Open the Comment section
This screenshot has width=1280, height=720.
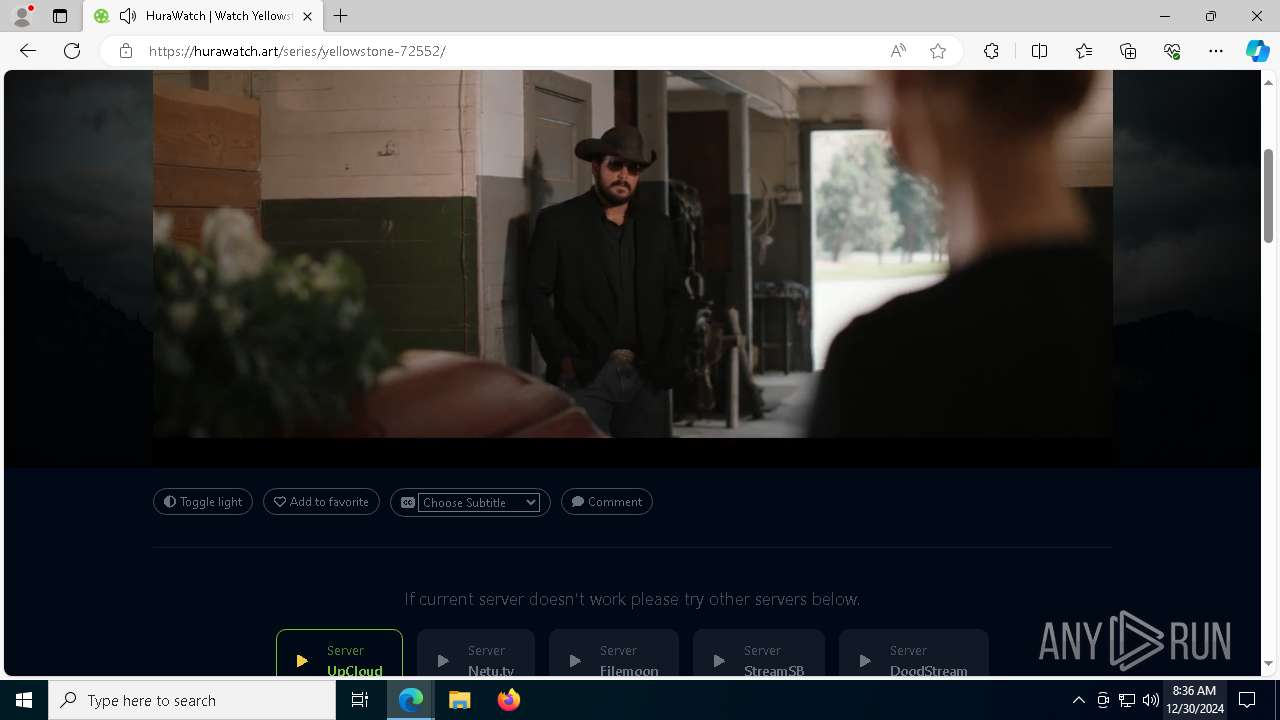click(x=607, y=502)
